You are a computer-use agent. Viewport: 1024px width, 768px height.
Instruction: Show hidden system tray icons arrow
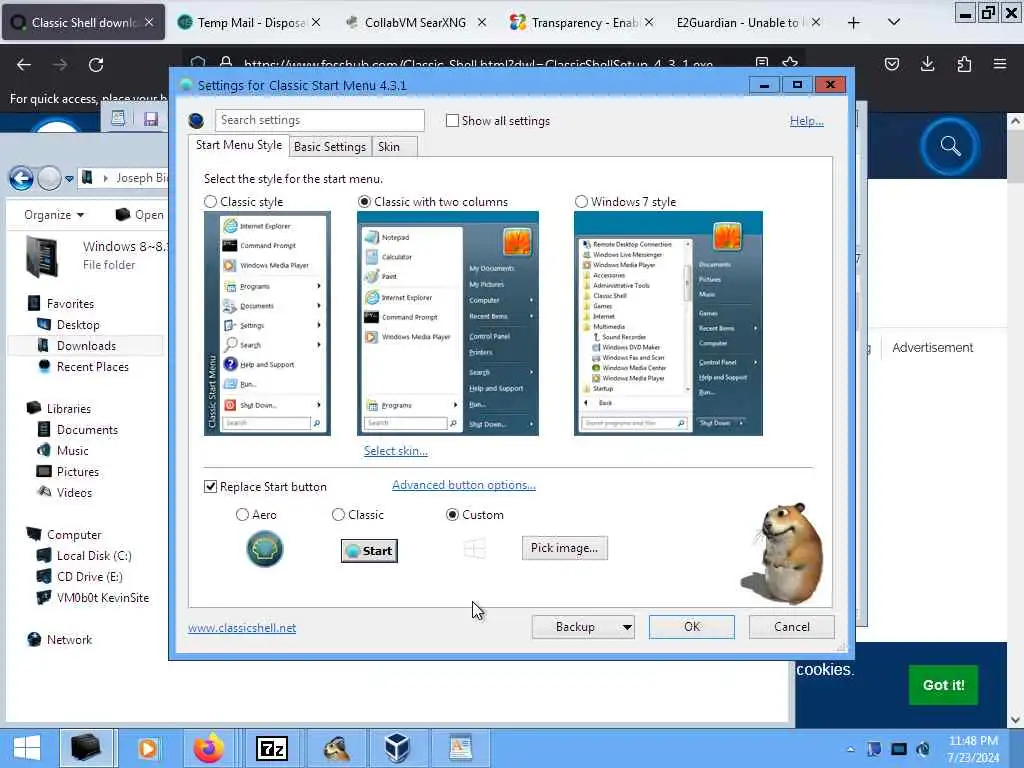[x=850, y=749]
